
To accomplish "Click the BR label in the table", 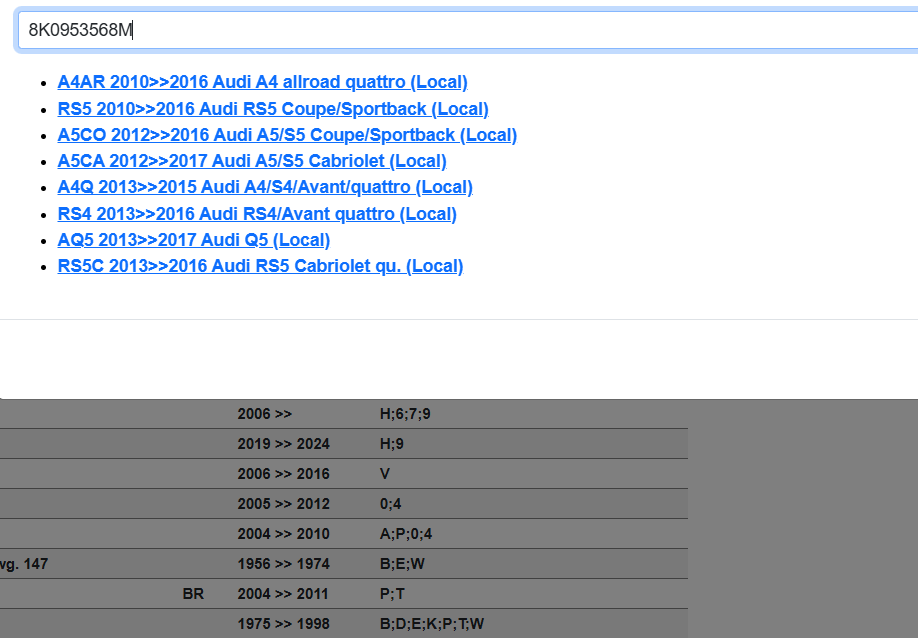I will 193,594.
